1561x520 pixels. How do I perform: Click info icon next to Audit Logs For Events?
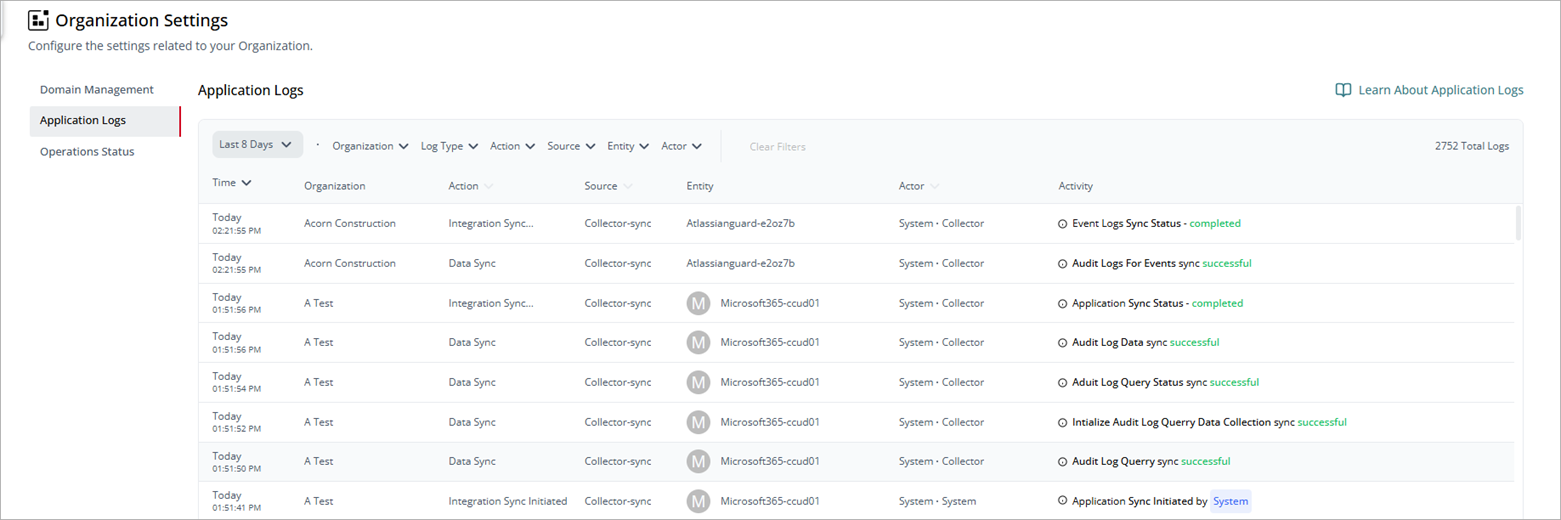click(1063, 264)
